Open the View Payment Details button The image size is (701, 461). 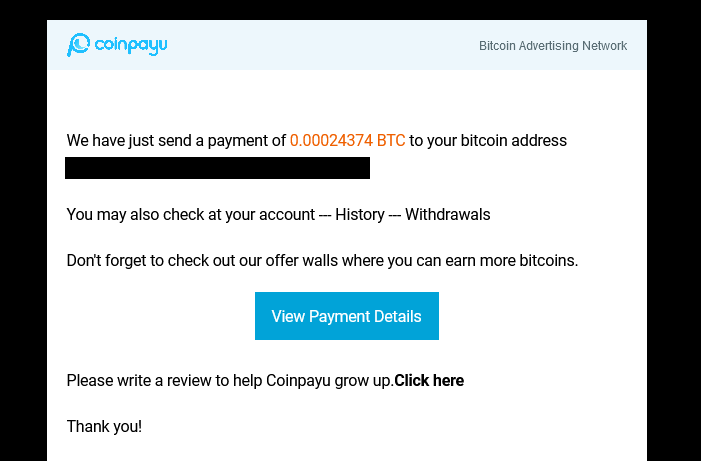click(346, 316)
